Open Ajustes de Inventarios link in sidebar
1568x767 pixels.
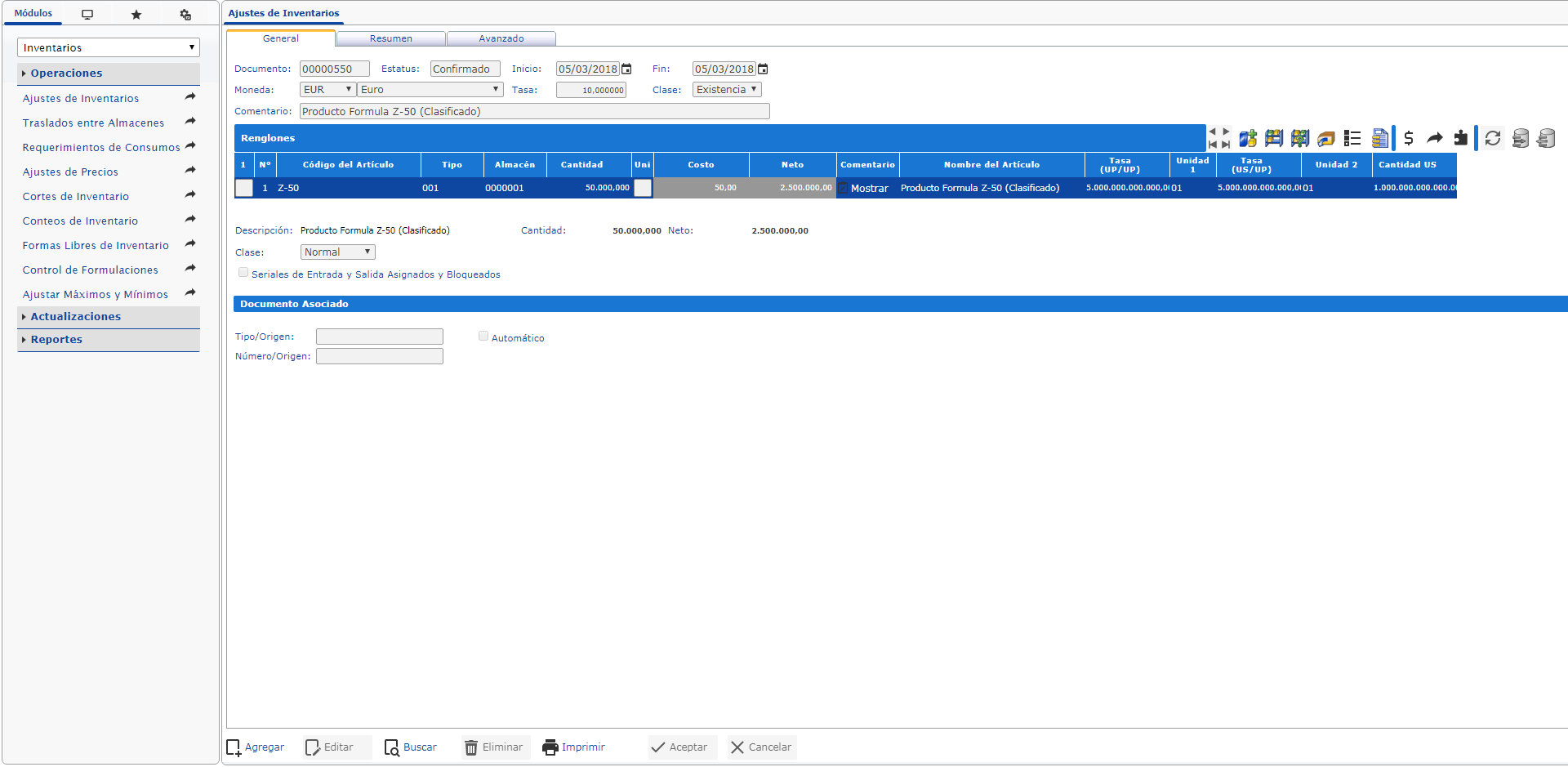(81, 99)
